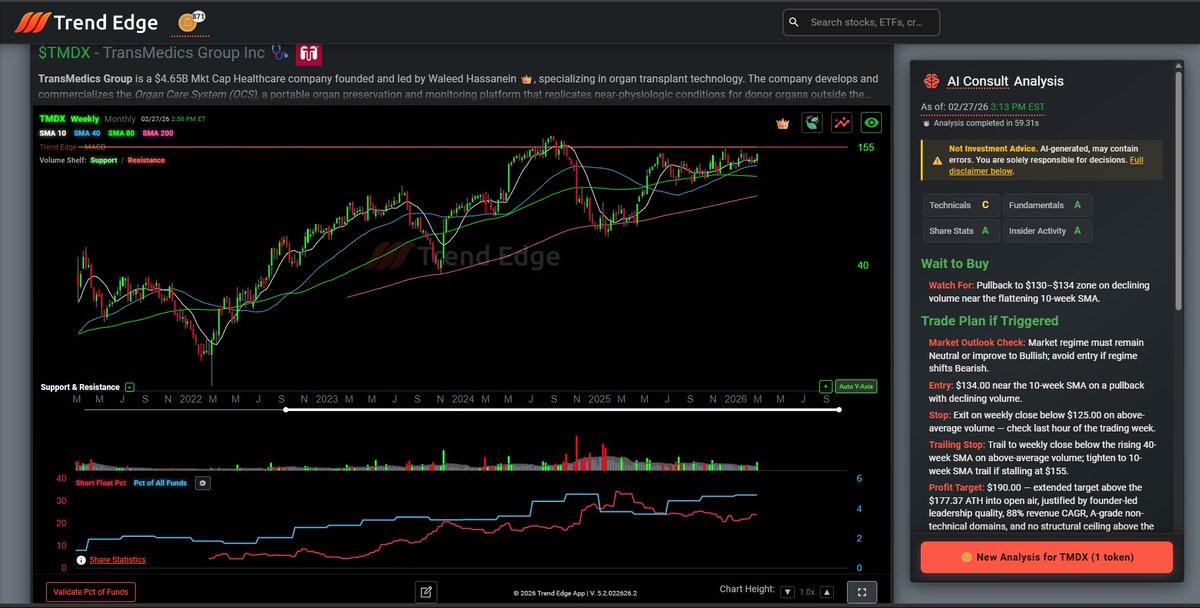
Task: Open the Technicals grade C chip
Action: [x=960, y=205]
